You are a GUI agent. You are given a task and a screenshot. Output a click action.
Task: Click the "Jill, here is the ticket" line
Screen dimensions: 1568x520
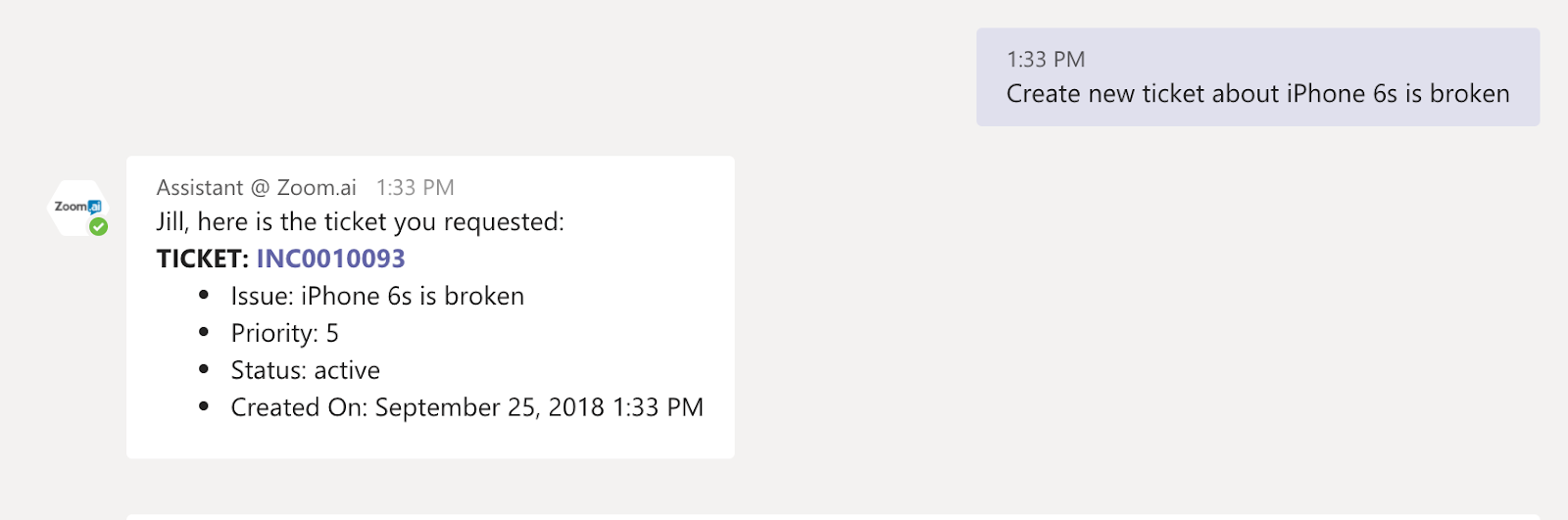360,222
